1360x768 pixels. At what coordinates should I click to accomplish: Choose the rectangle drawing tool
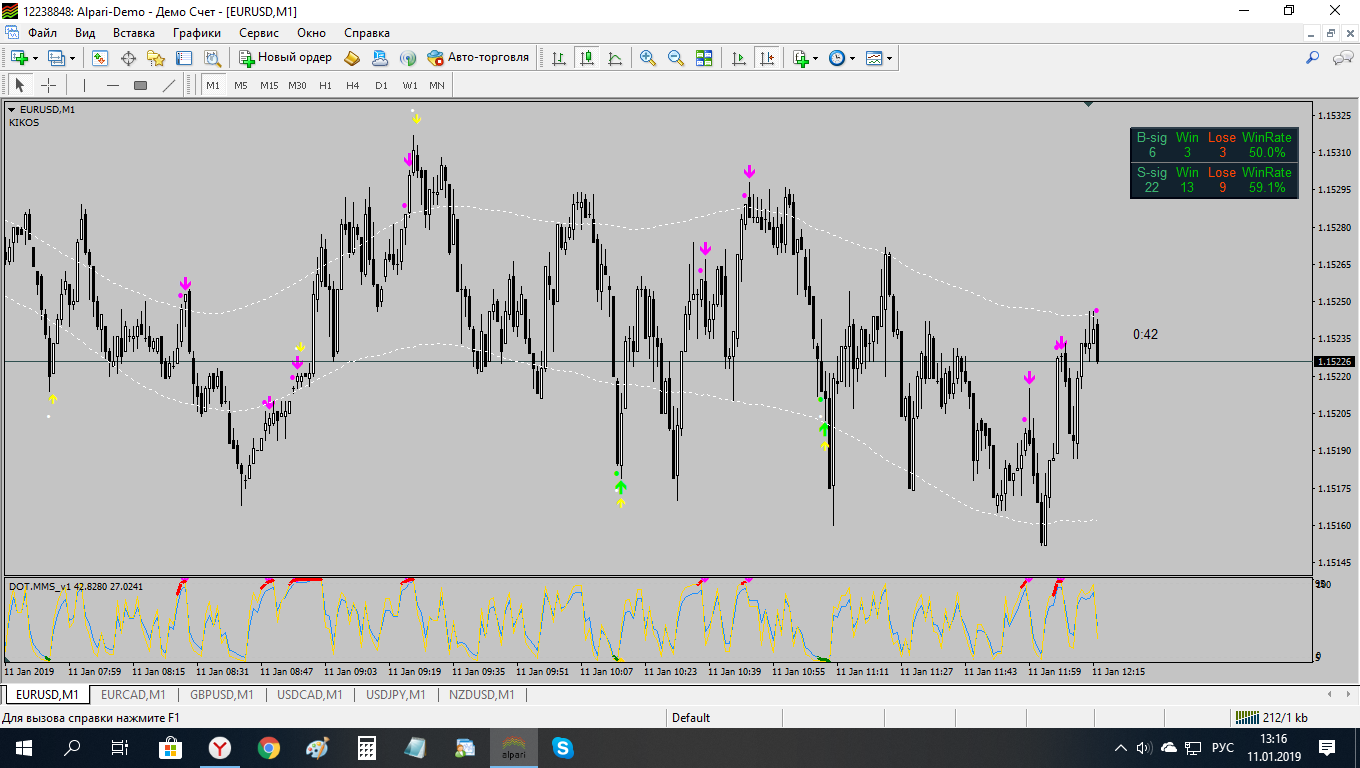[141, 85]
